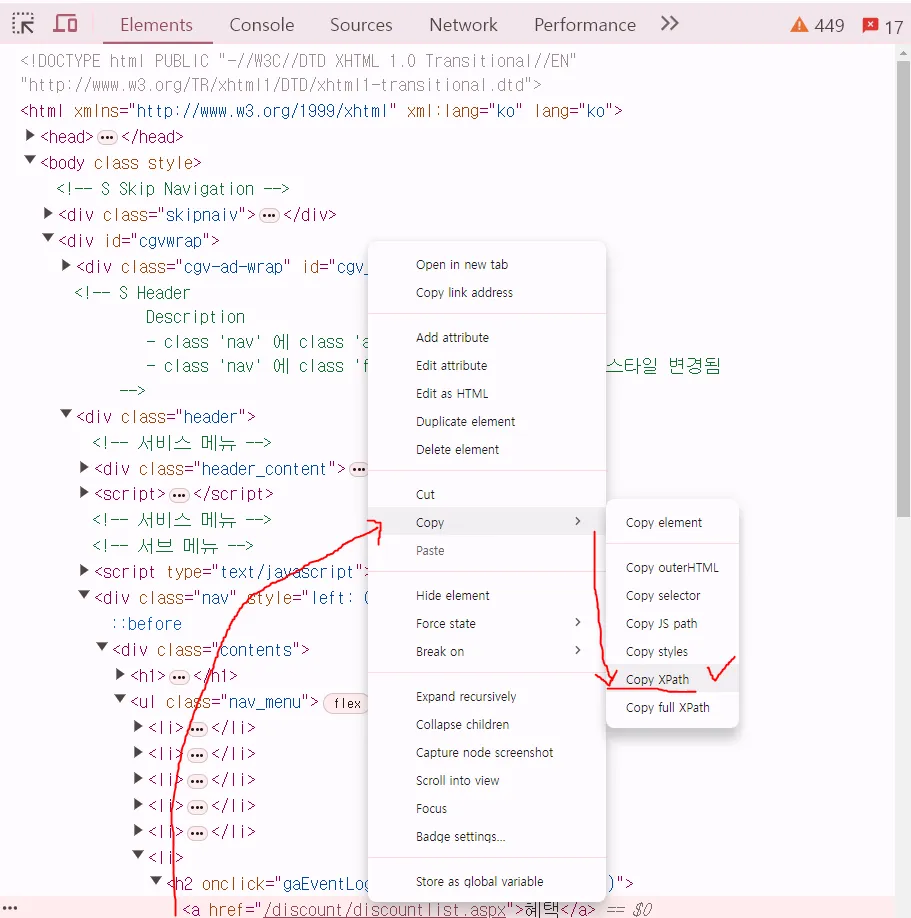Select the 'S Skip Navigation' comment row
The image size is (911, 918).
coord(173,189)
